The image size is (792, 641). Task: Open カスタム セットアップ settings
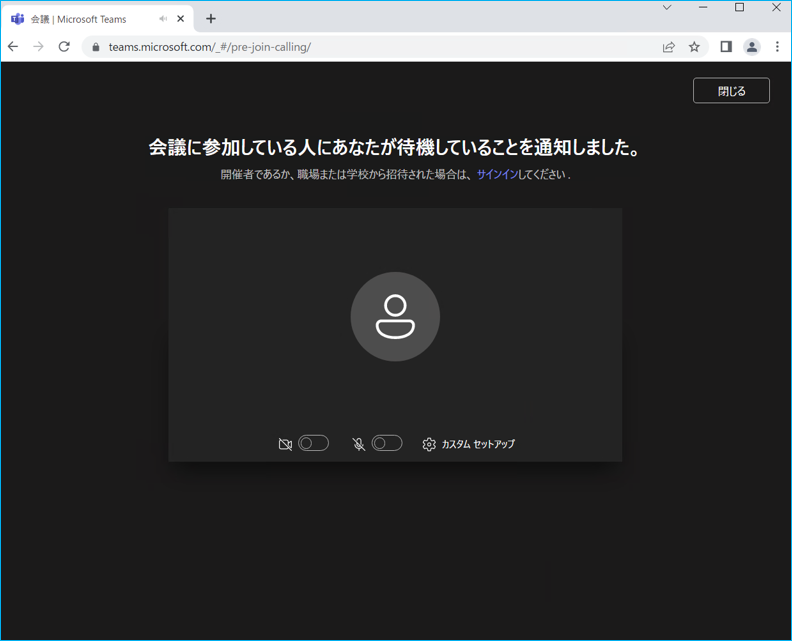tap(468, 444)
